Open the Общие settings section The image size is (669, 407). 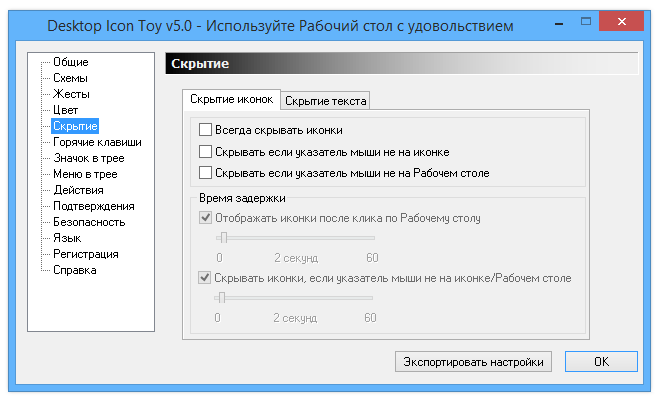(70, 62)
